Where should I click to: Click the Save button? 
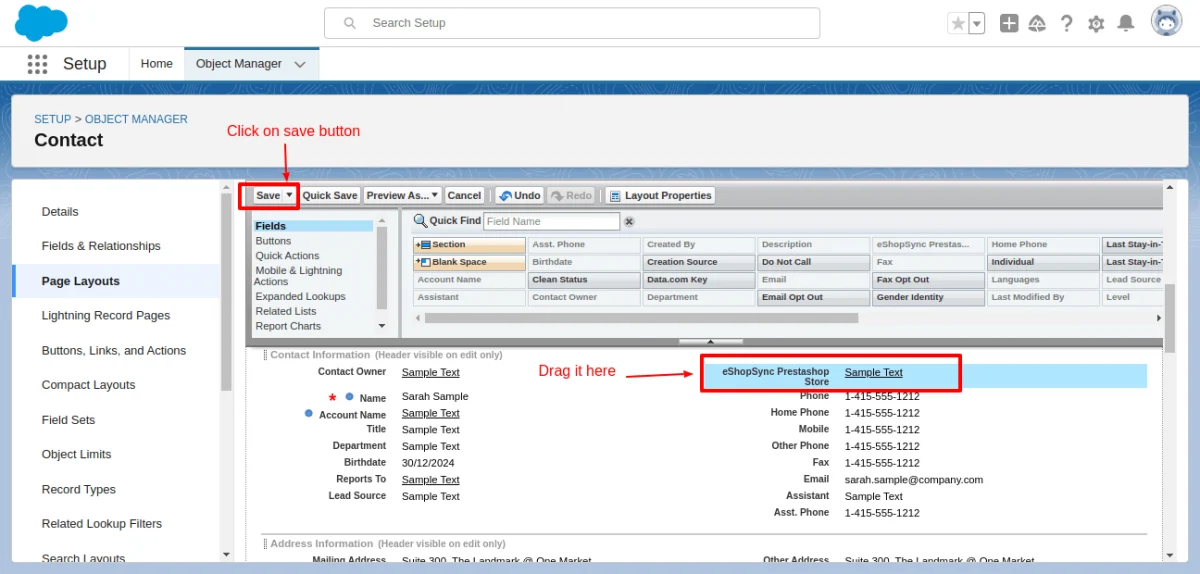pyautogui.click(x=267, y=196)
